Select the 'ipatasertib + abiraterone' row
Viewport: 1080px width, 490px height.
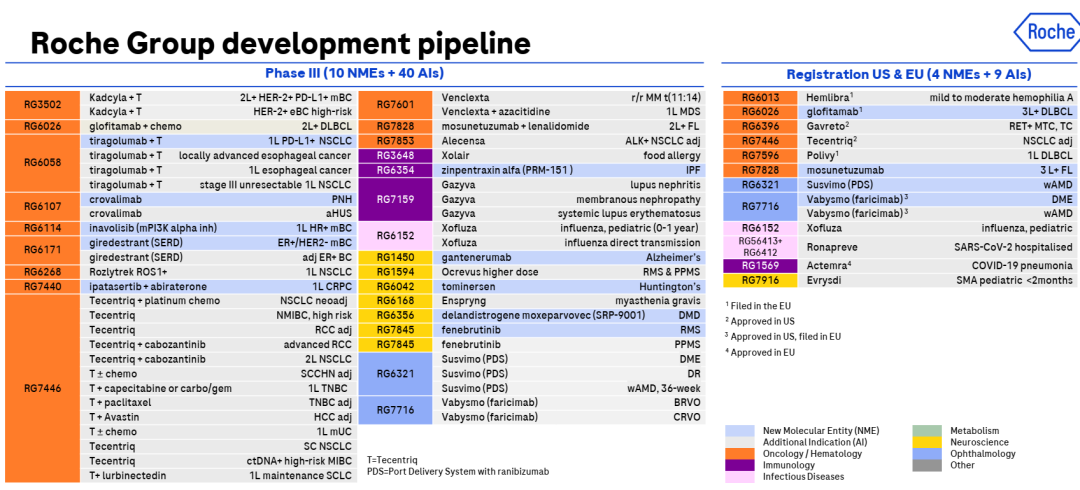(x=220, y=286)
